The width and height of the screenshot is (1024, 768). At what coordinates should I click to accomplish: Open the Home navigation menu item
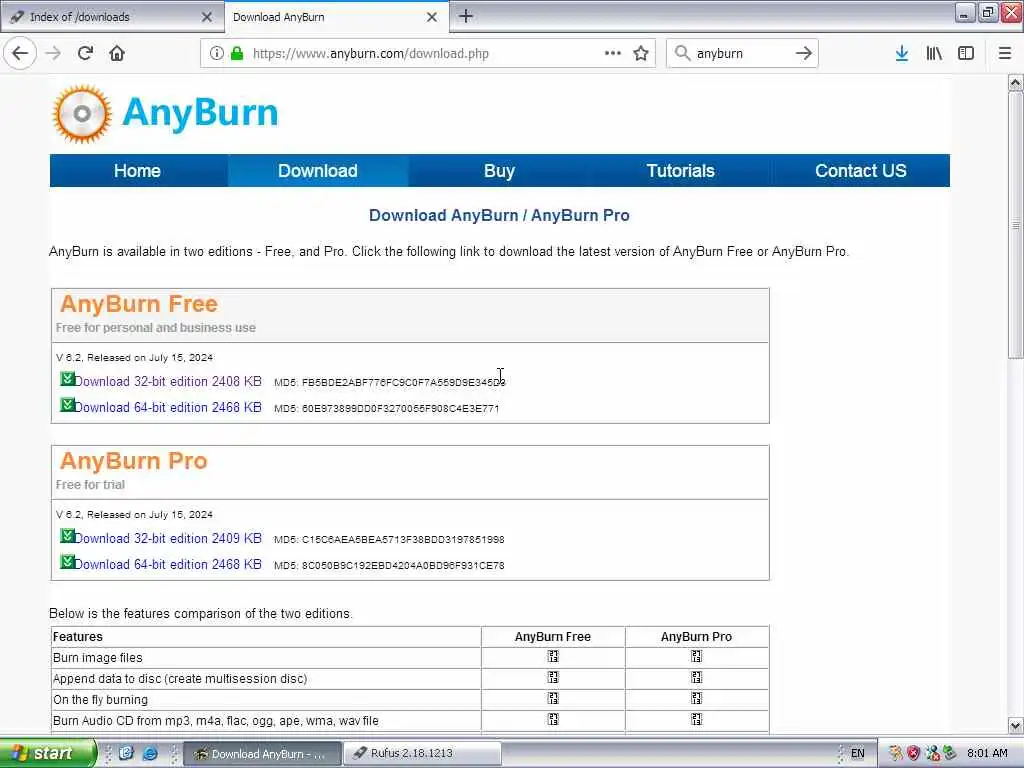tap(137, 170)
